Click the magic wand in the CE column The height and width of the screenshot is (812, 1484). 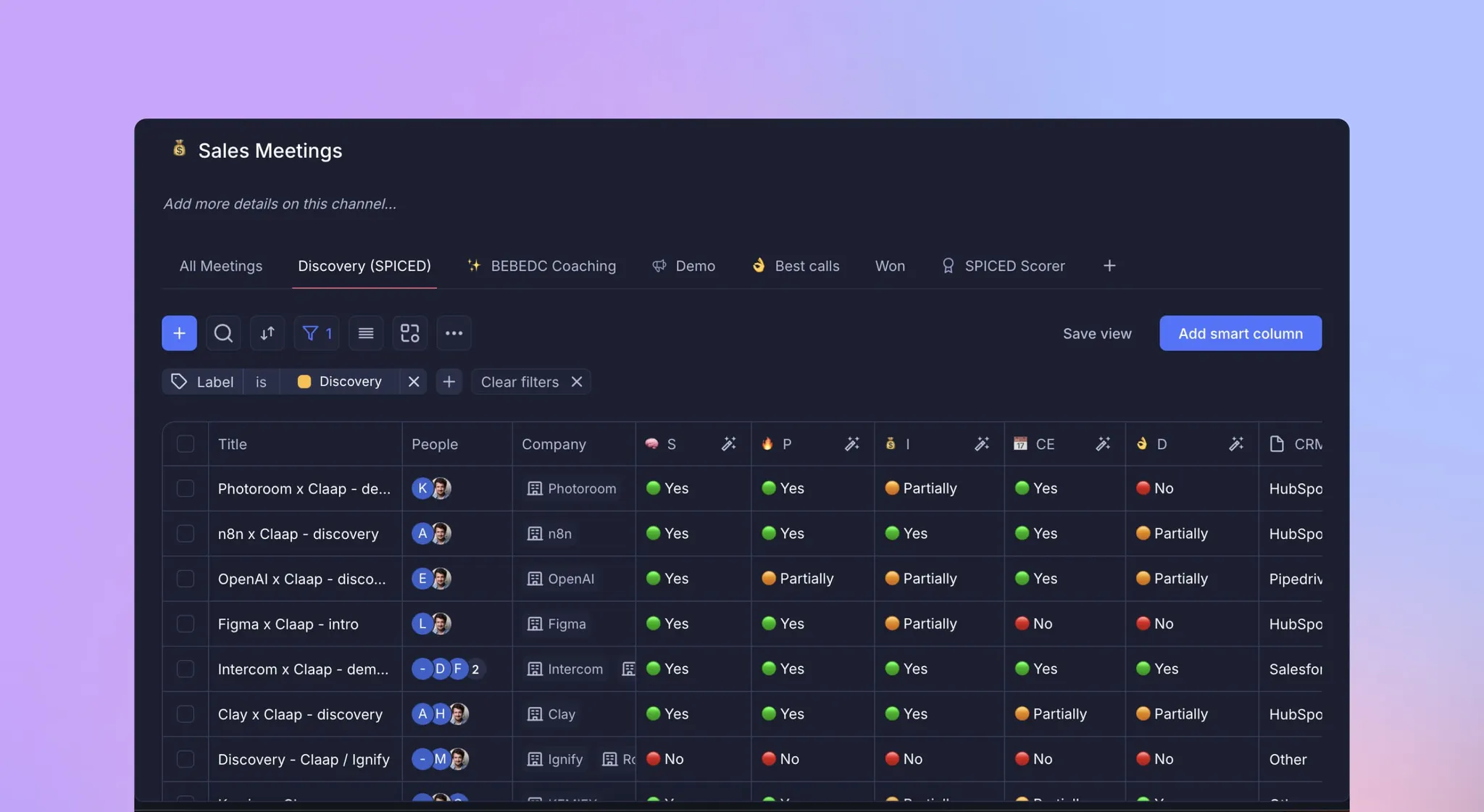(1102, 444)
